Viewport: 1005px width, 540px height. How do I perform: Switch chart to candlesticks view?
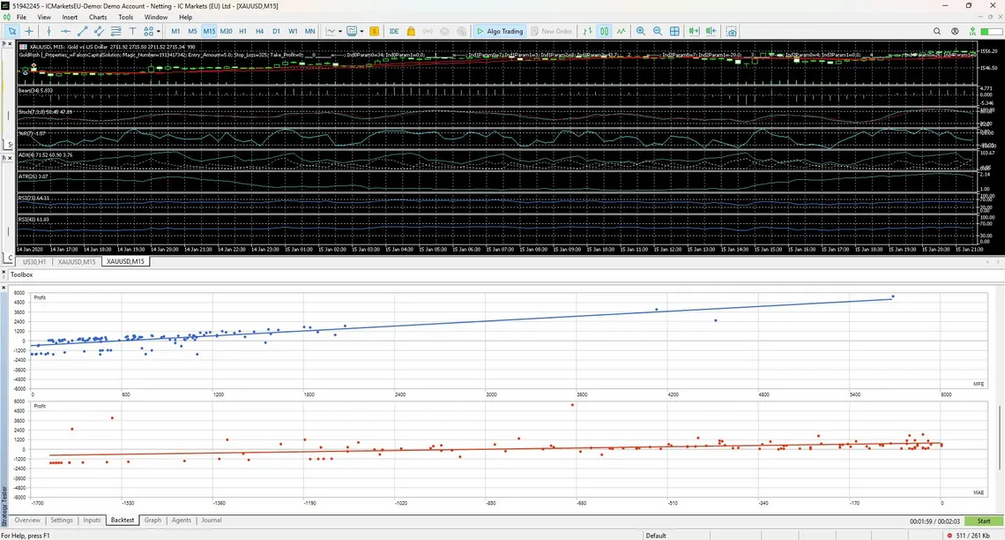[604, 31]
